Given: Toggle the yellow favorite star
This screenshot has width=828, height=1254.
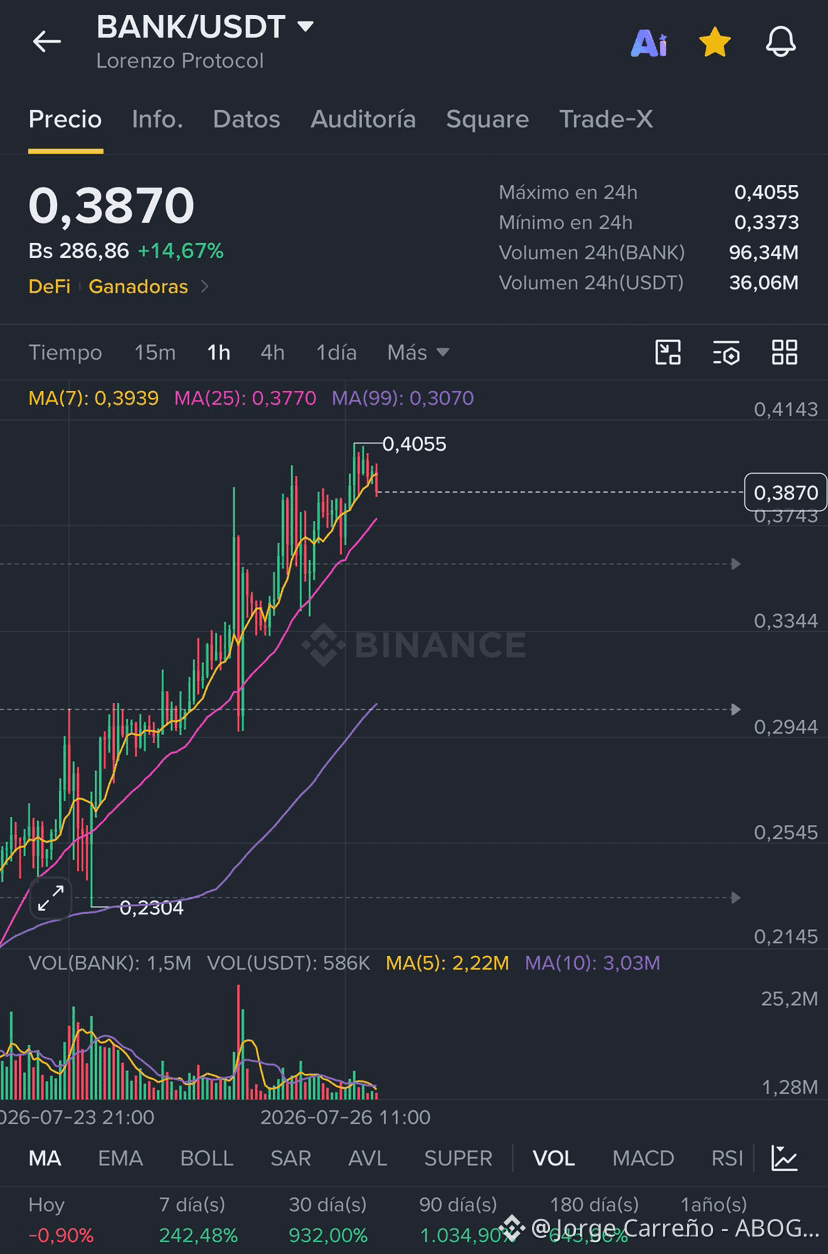Looking at the screenshot, I should [714, 42].
